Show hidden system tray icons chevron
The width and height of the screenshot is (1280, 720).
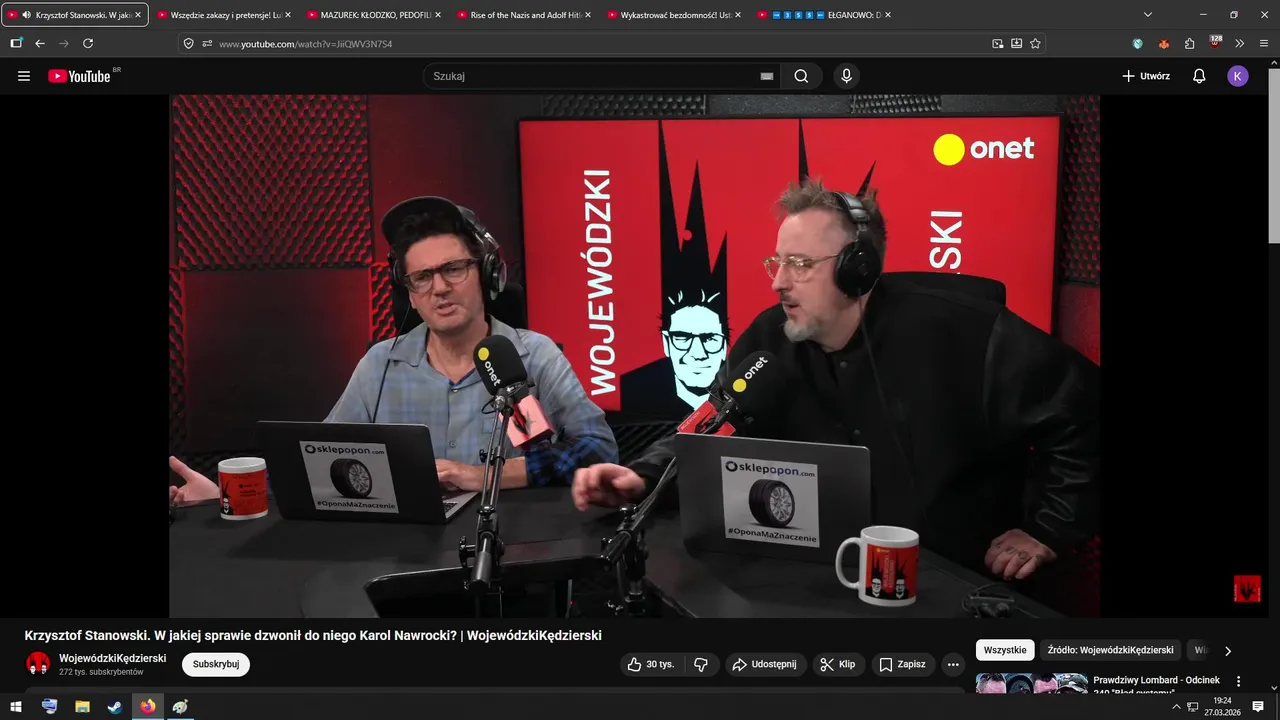click(x=1176, y=706)
